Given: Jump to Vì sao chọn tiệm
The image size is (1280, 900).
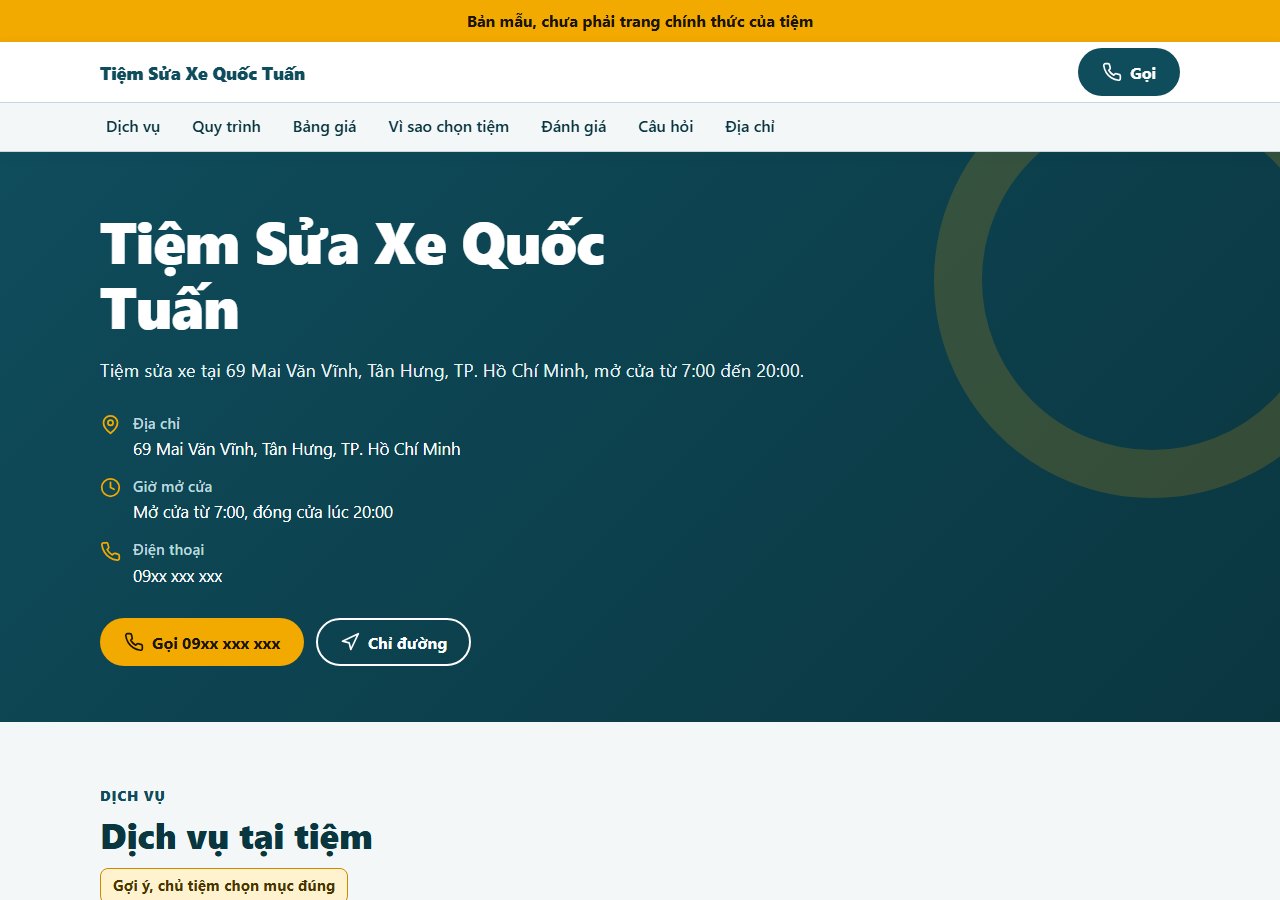Looking at the screenshot, I should (449, 127).
